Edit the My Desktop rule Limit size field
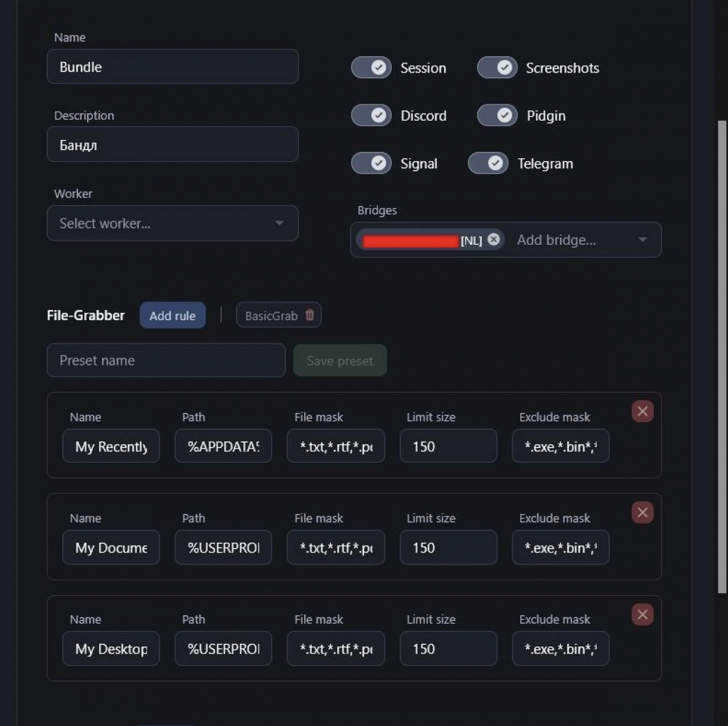Image resolution: width=728 pixels, height=726 pixels. coord(448,648)
